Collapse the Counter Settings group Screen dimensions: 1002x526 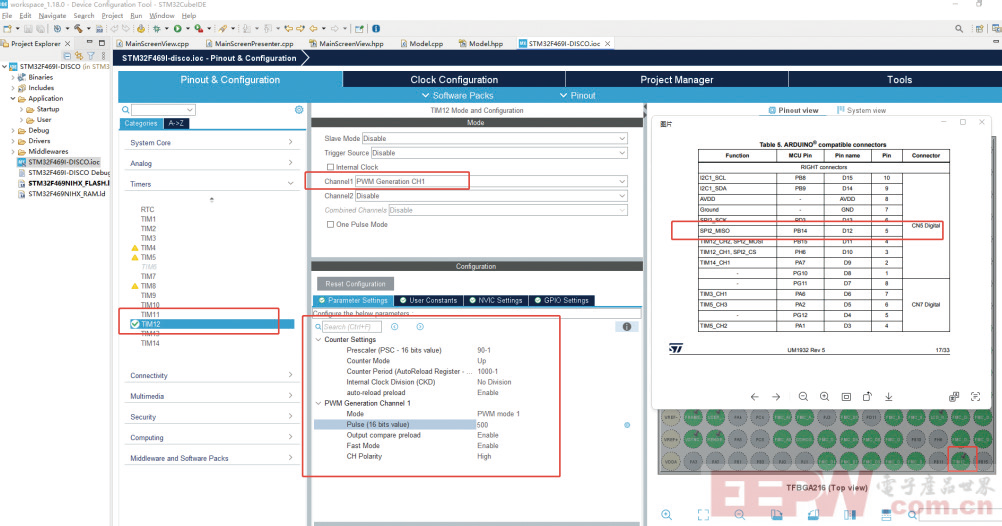318,339
